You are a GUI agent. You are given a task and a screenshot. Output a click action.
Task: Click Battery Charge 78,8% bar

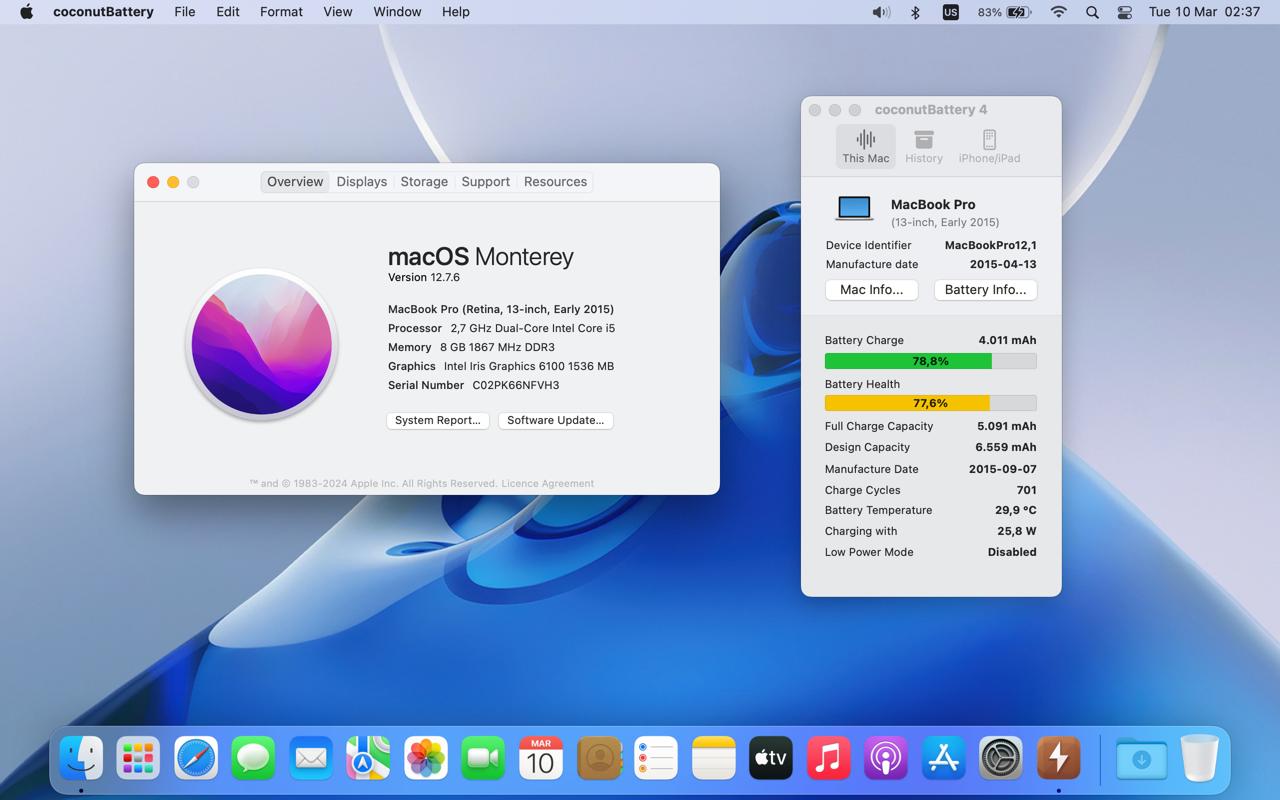(930, 361)
